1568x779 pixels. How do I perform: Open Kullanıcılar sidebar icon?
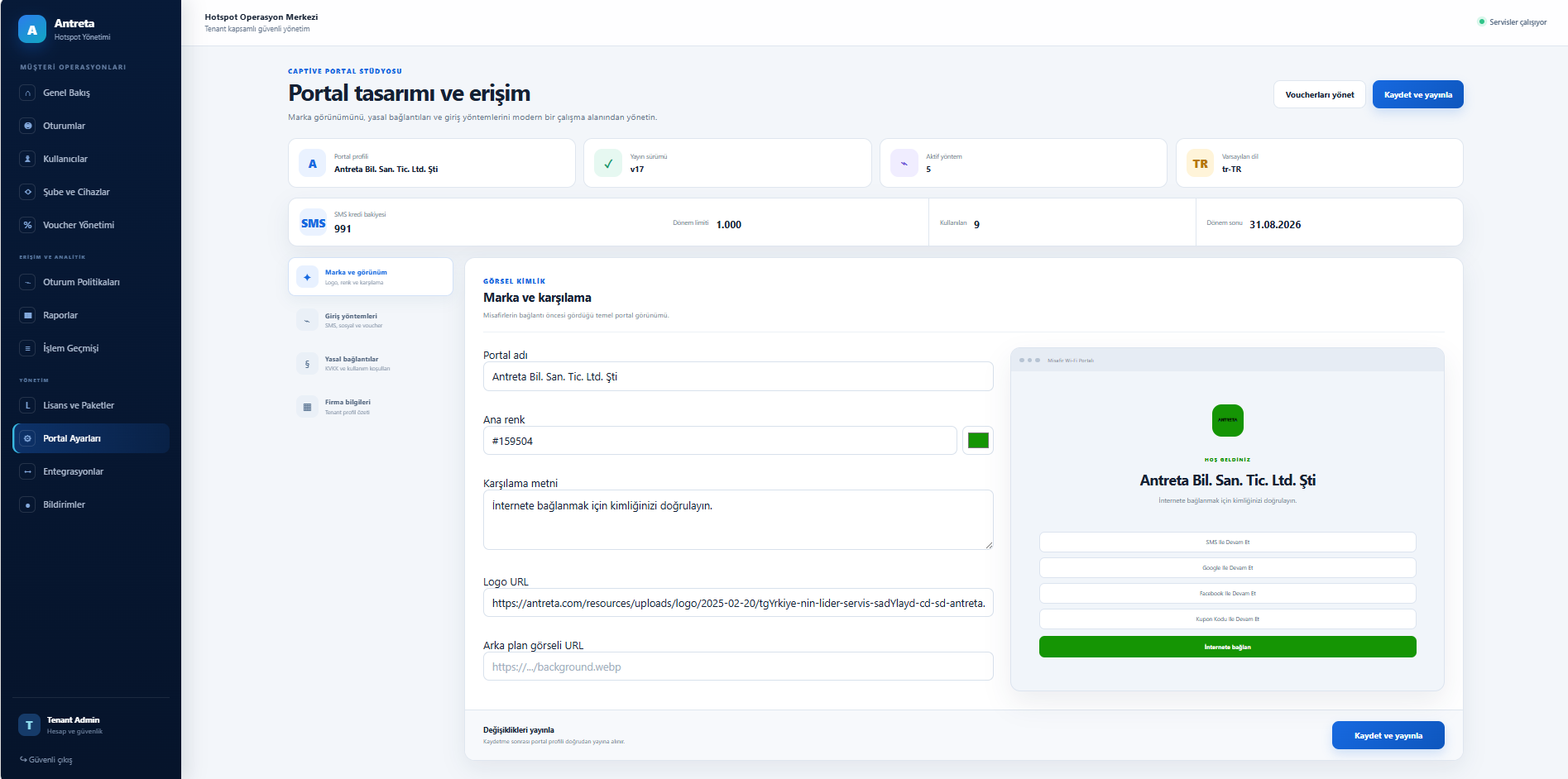pyautogui.click(x=28, y=159)
